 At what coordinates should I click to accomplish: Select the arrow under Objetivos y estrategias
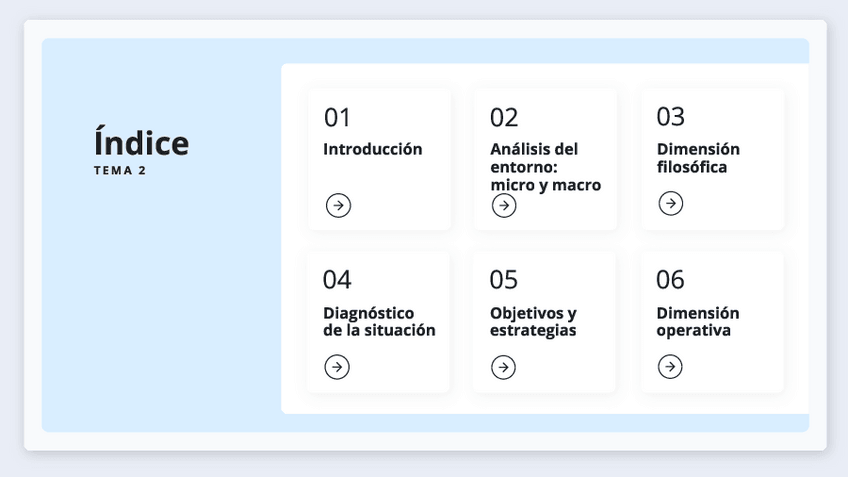pyautogui.click(x=504, y=367)
